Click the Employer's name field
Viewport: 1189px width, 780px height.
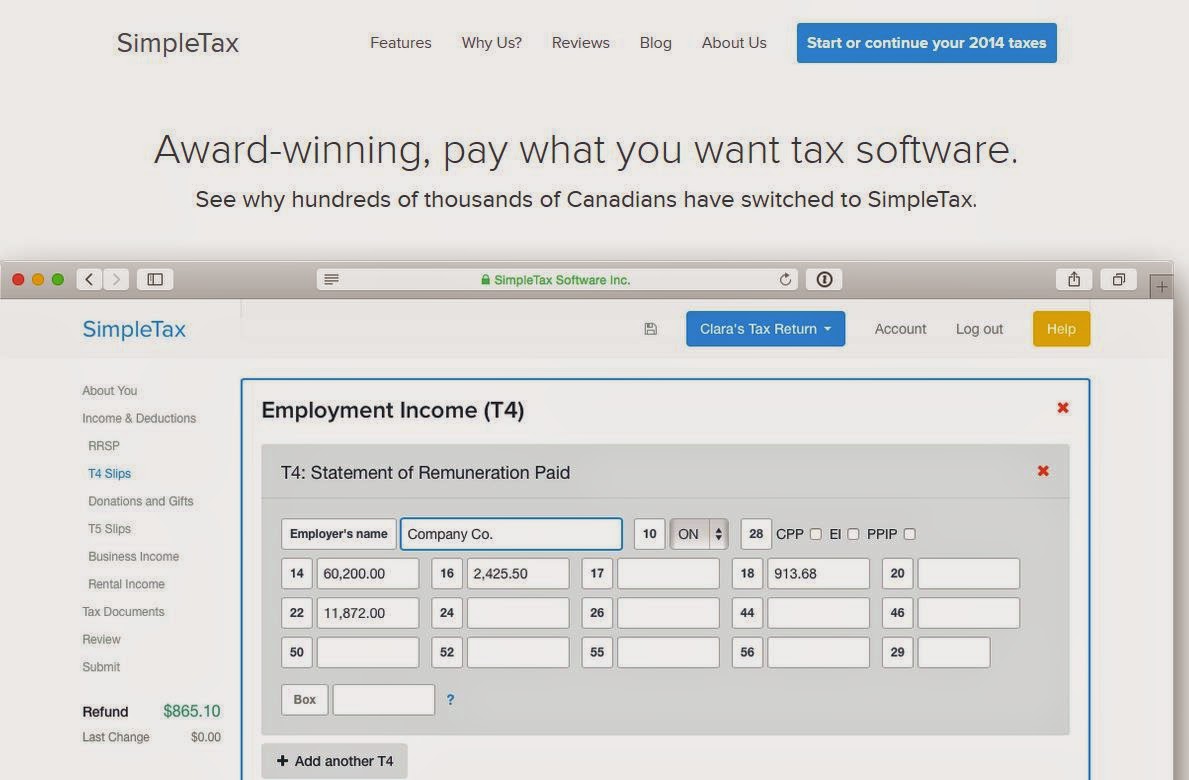511,534
